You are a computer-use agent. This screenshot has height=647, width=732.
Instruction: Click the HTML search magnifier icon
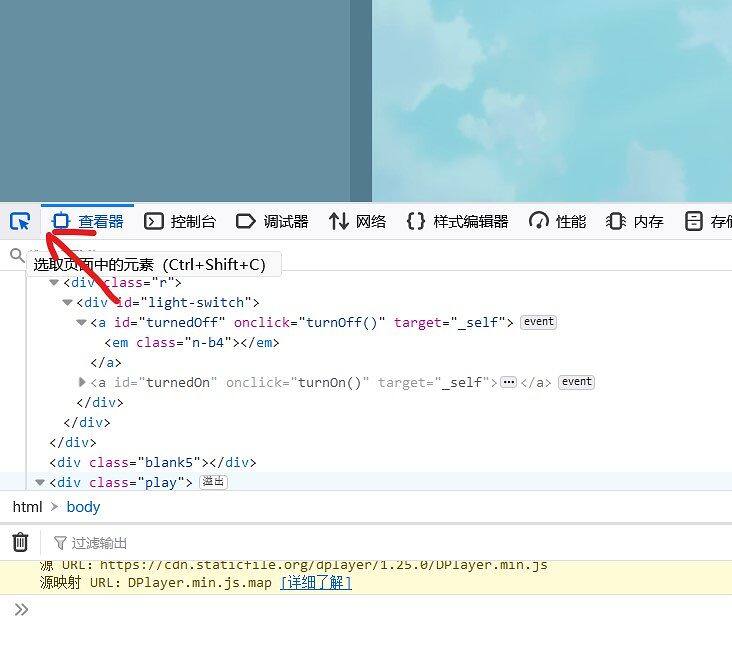[17, 256]
